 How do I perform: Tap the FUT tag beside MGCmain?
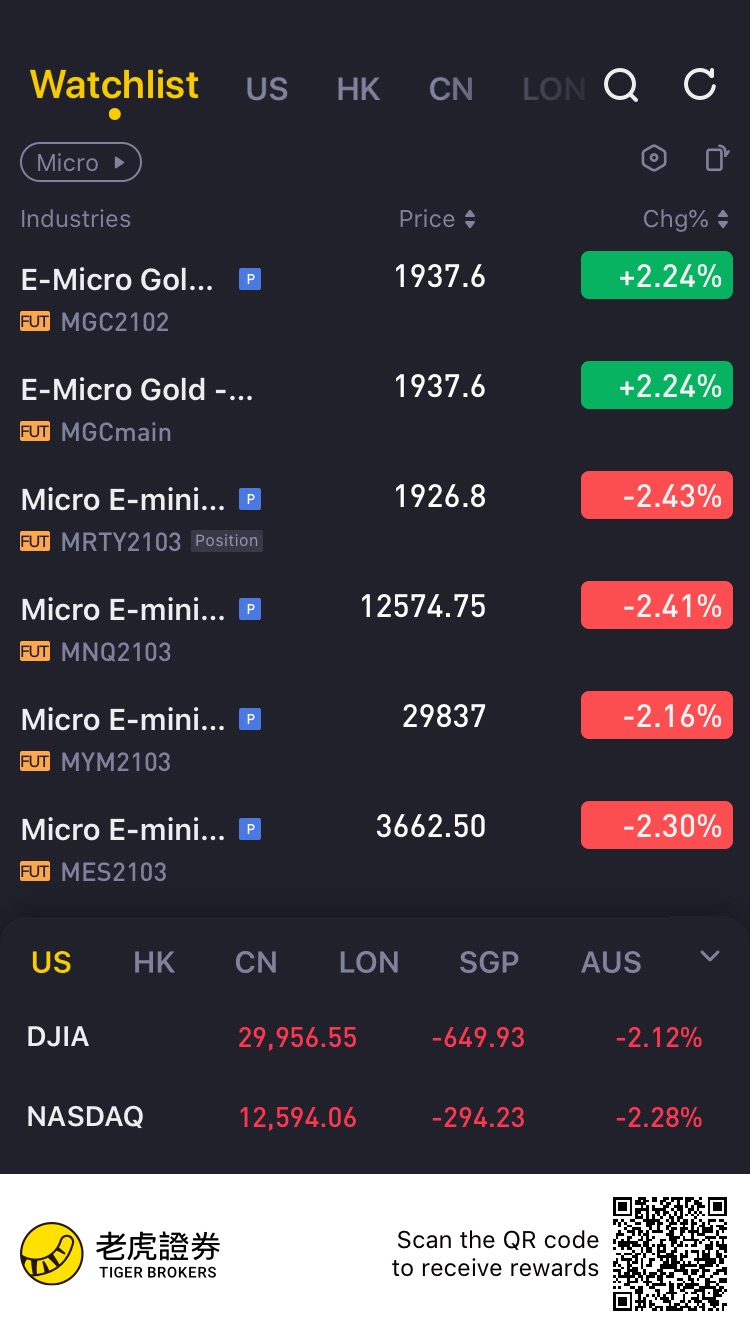click(35, 432)
